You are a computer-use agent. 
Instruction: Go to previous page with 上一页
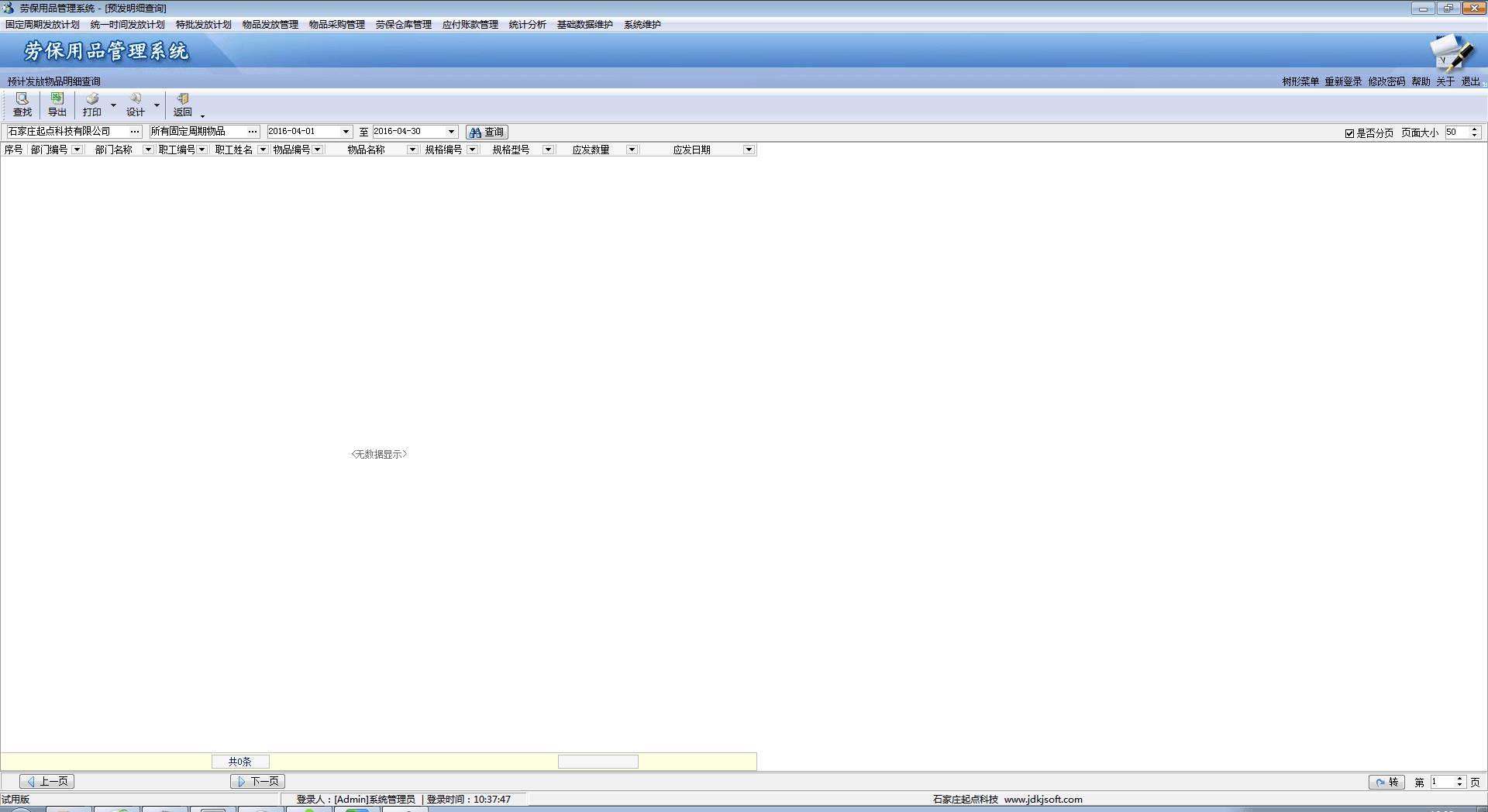point(47,781)
